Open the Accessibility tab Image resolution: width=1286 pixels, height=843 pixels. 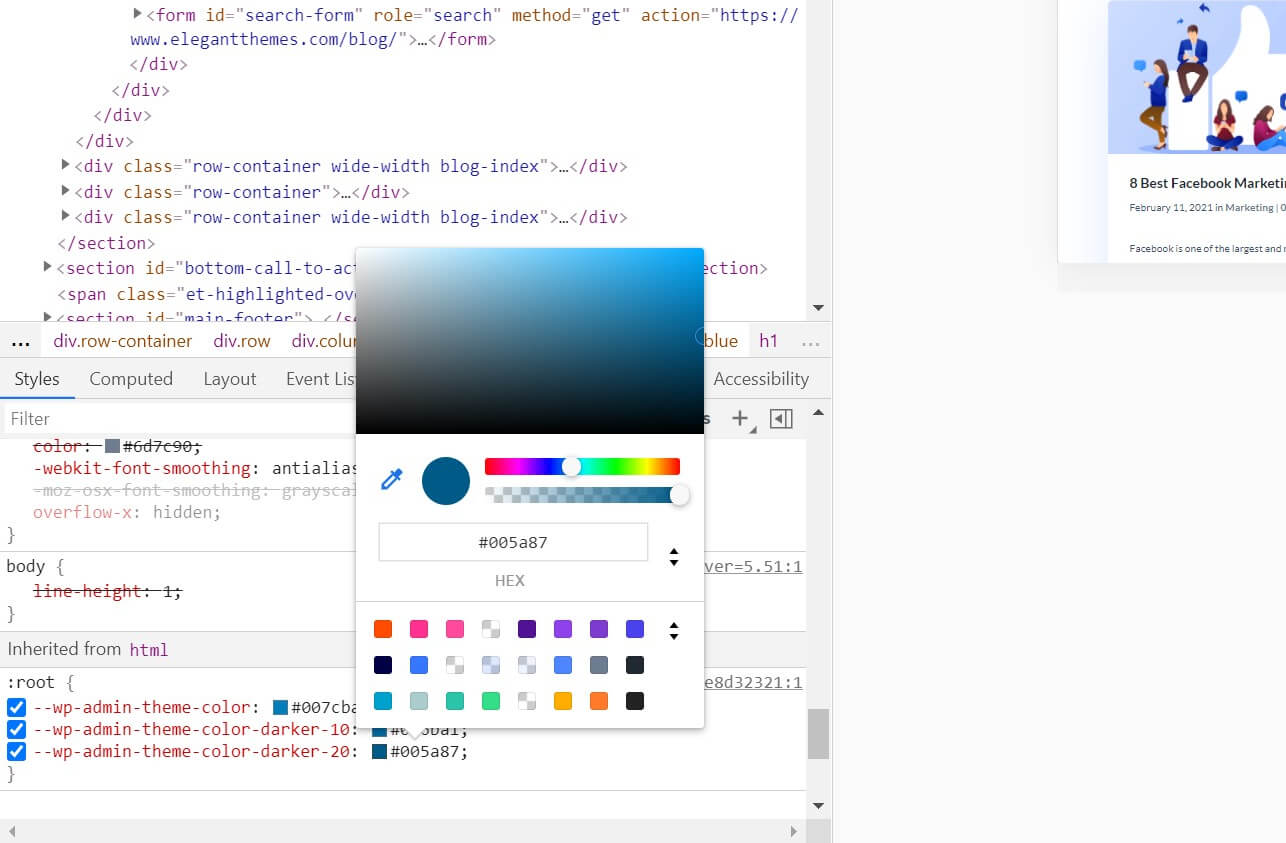tap(761, 379)
